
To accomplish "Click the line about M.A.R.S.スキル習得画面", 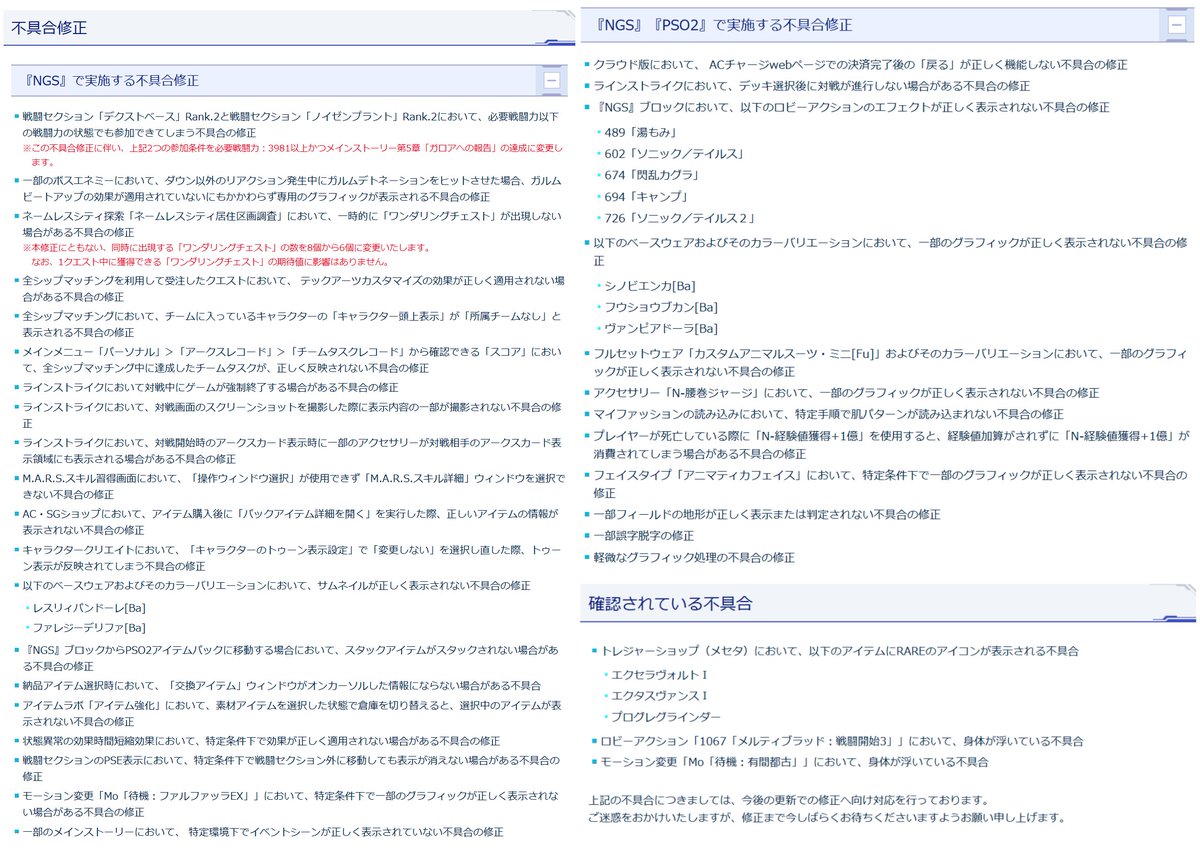I will click(x=293, y=486).
